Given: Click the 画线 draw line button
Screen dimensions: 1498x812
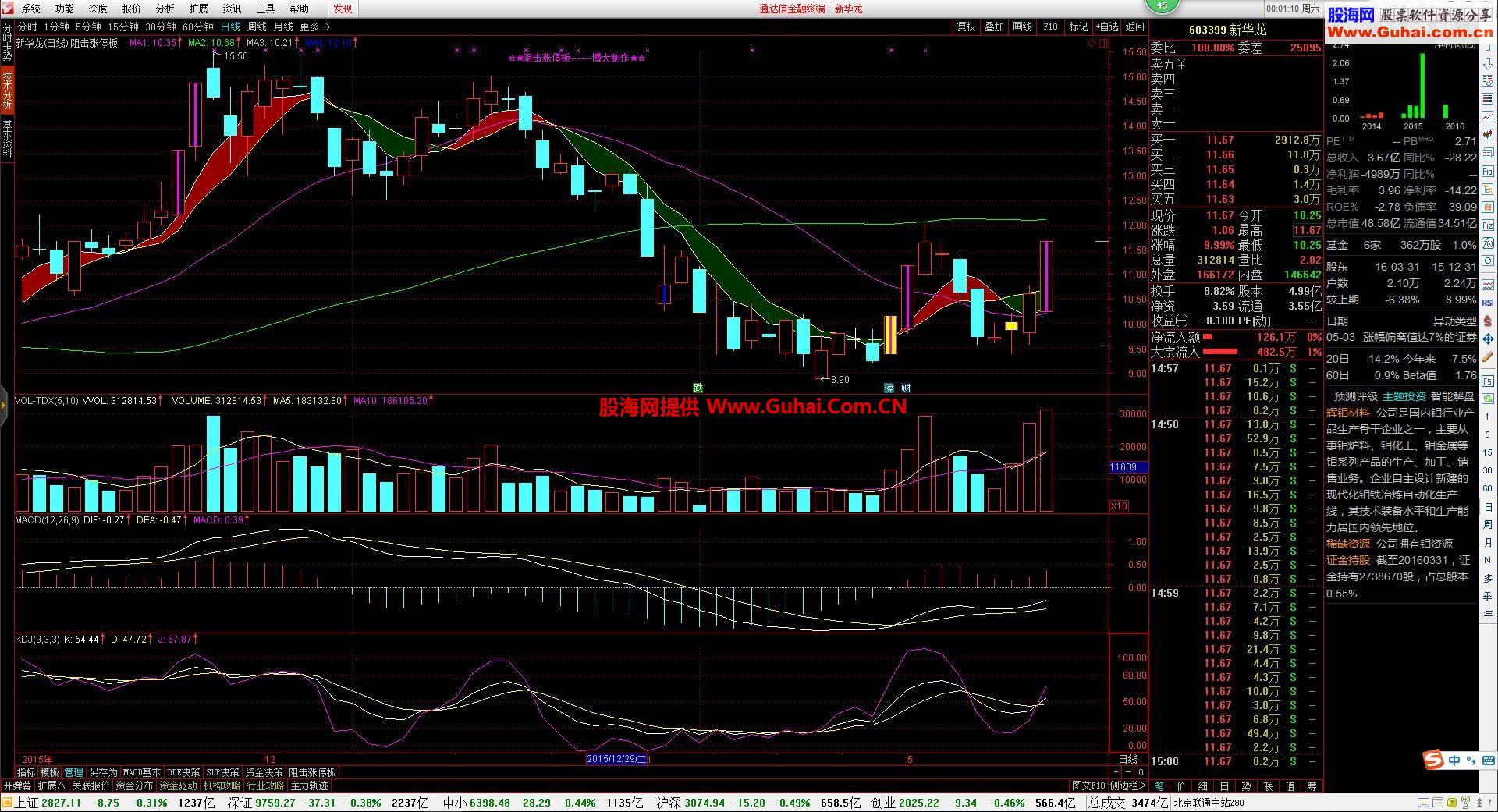Looking at the screenshot, I should pyautogui.click(x=1022, y=27).
